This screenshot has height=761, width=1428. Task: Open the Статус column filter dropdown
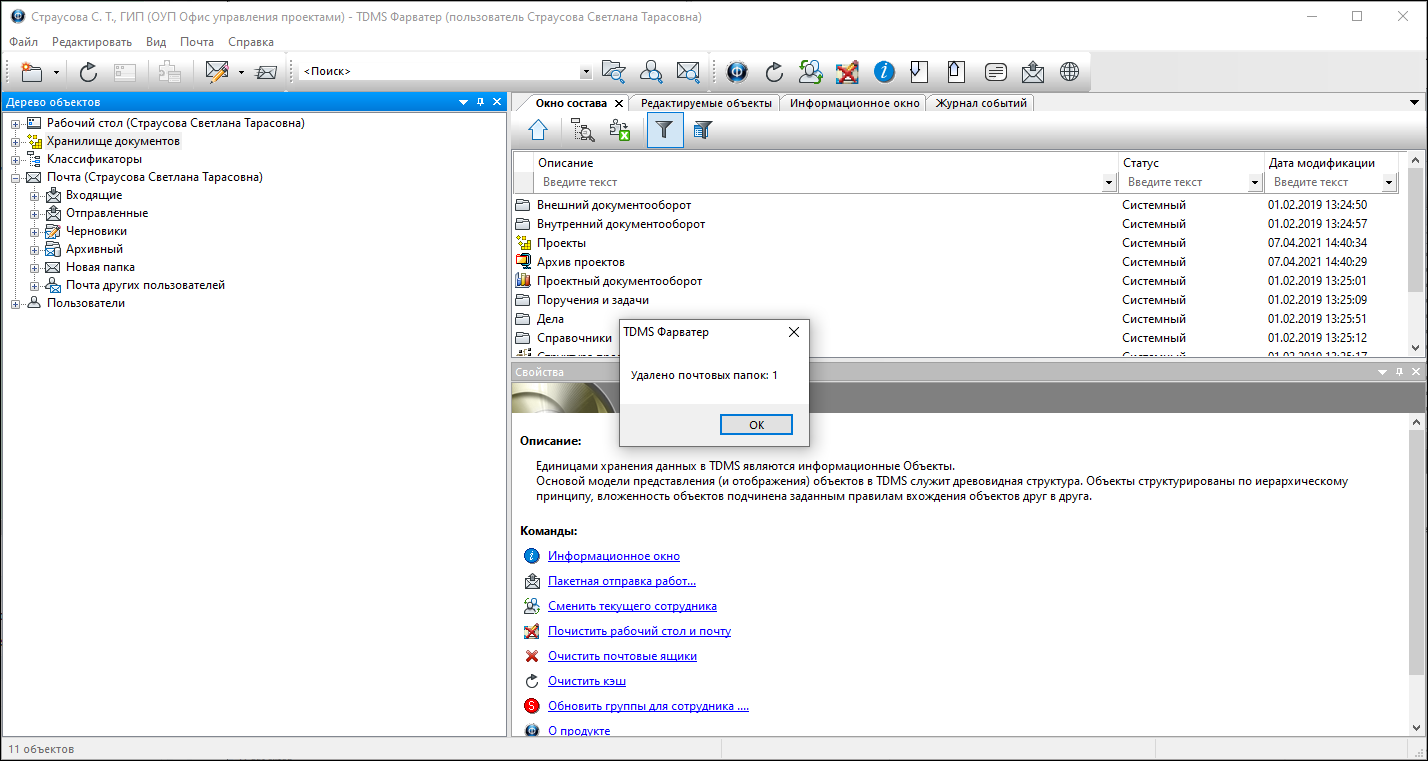[1255, 182]
